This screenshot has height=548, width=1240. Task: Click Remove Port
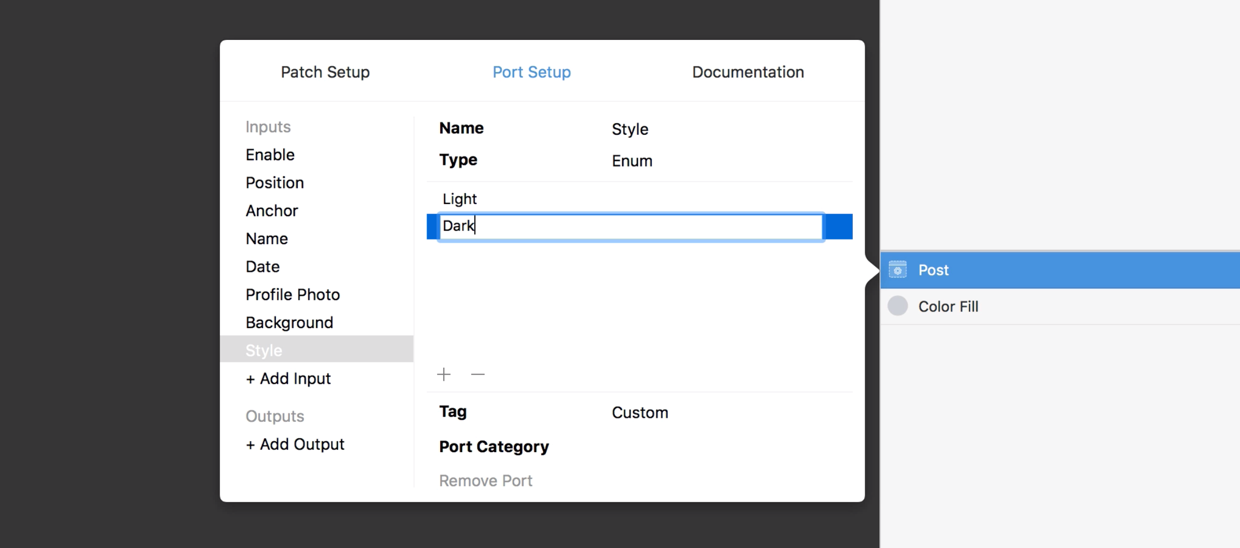(x=486, y=481)
